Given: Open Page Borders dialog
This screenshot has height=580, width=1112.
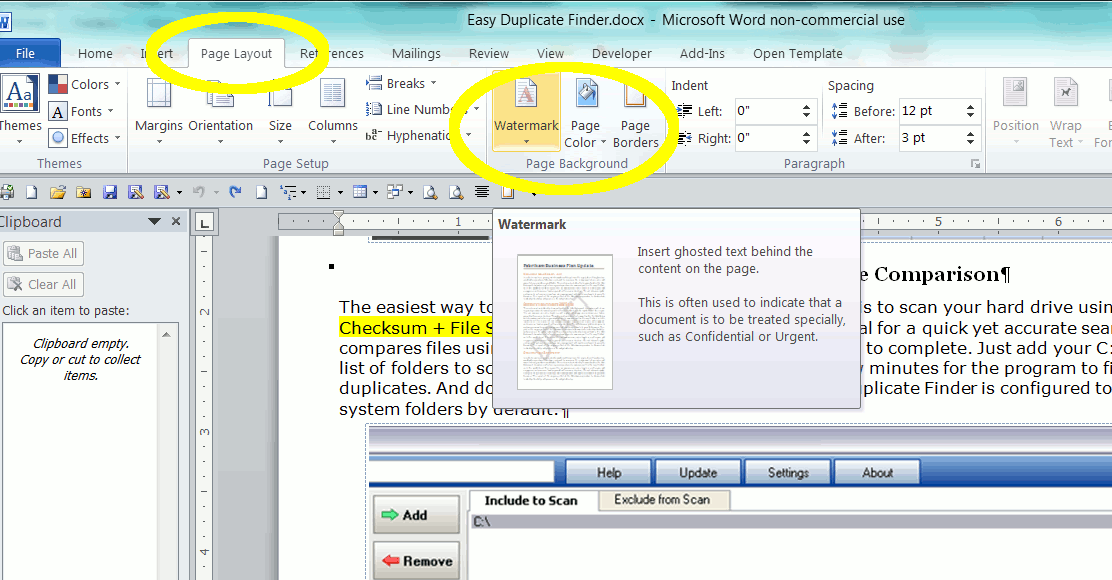Looking at the screenshot, I should click(635, 113).
